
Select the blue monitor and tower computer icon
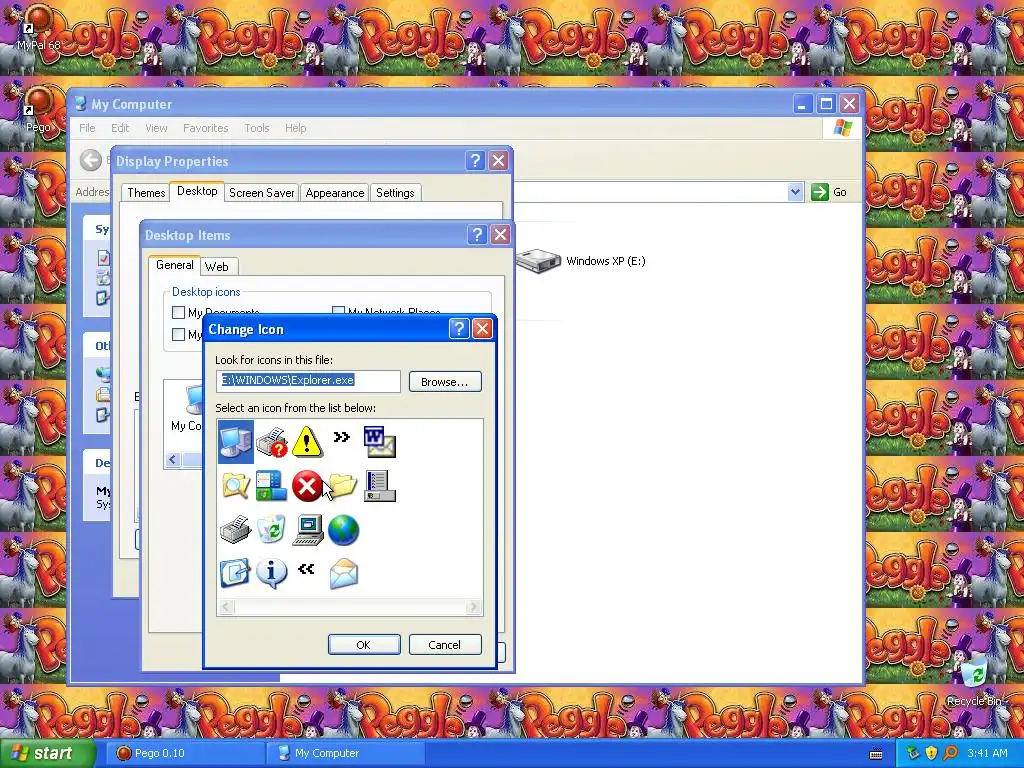(236, 442)
